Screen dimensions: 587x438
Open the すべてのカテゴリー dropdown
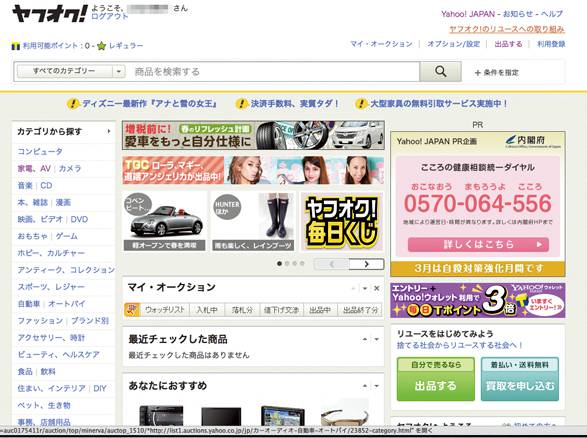pos(71,71)
